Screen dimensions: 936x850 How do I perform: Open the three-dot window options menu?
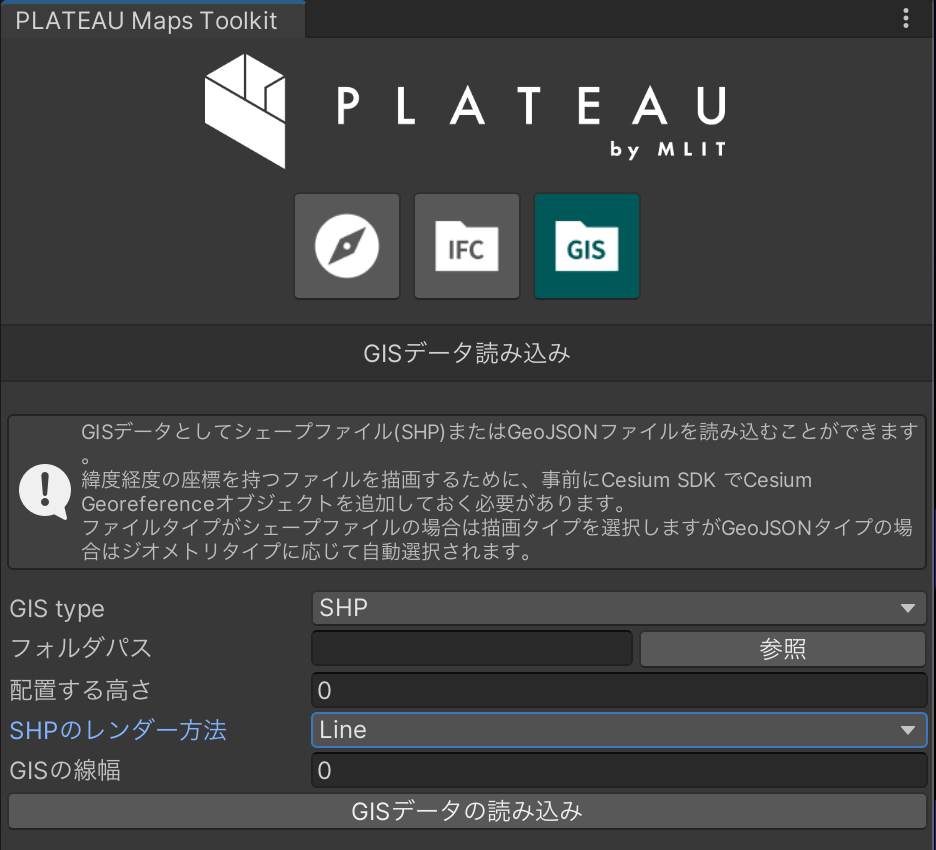pos(906,19)
